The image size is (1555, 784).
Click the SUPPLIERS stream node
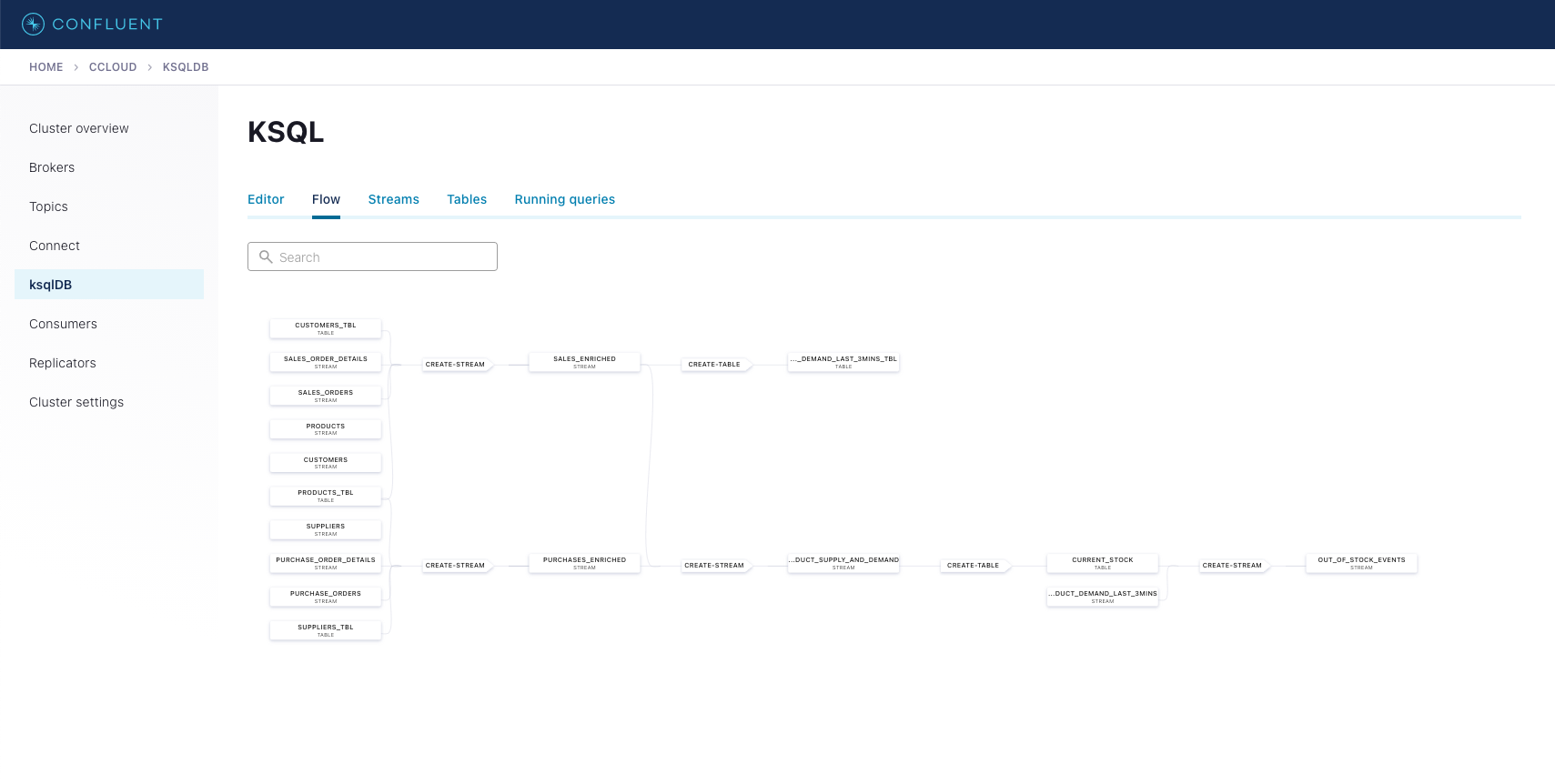(x=326, y=529)
